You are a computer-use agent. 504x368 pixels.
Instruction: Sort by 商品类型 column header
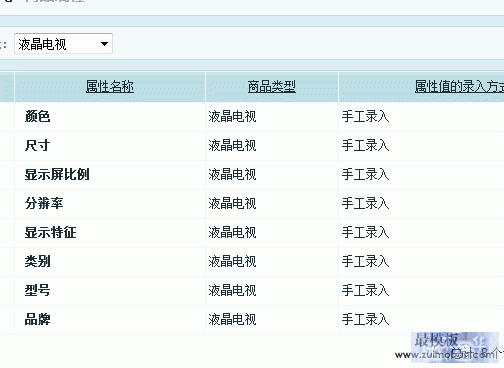click(x=272, y=87)
